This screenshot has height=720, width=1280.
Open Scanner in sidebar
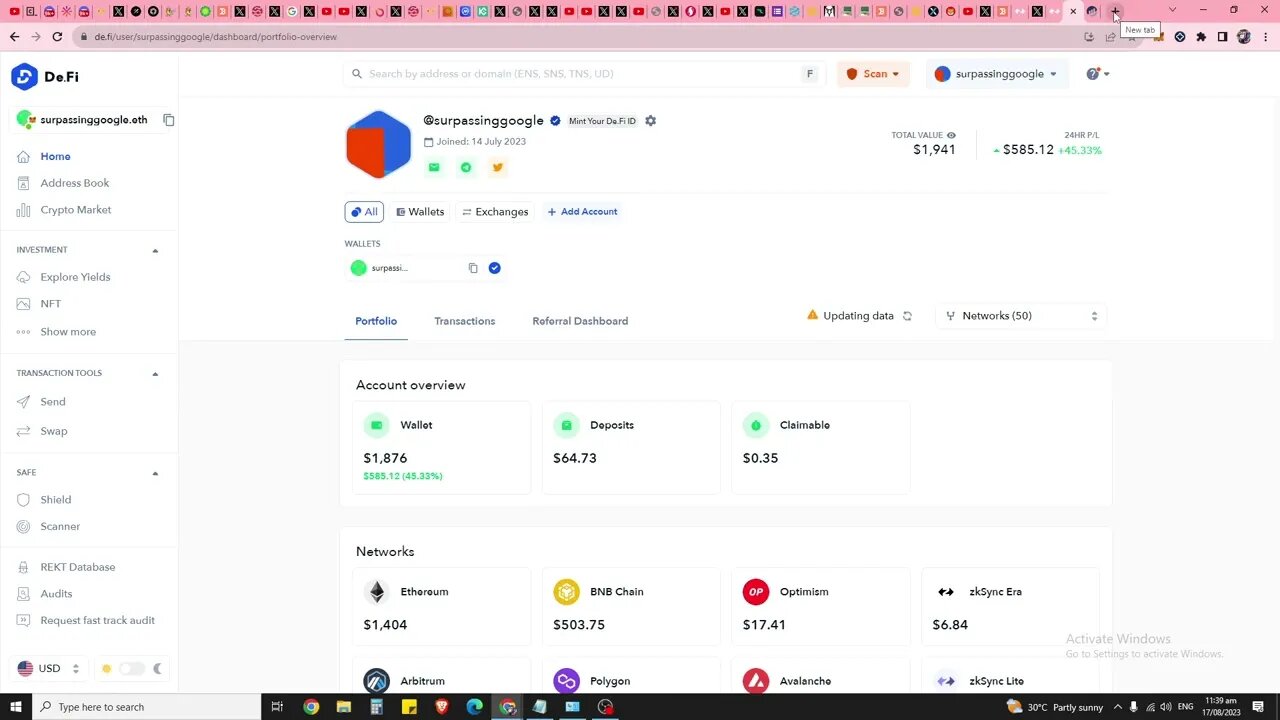60,526
